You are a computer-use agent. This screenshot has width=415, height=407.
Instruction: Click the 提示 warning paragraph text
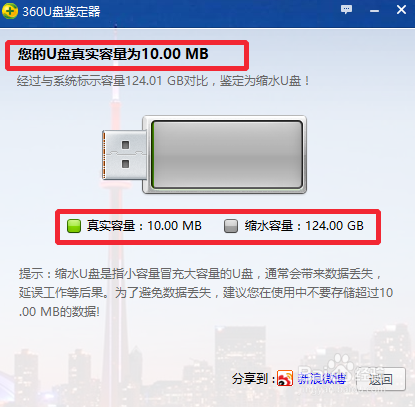(206, 293)
